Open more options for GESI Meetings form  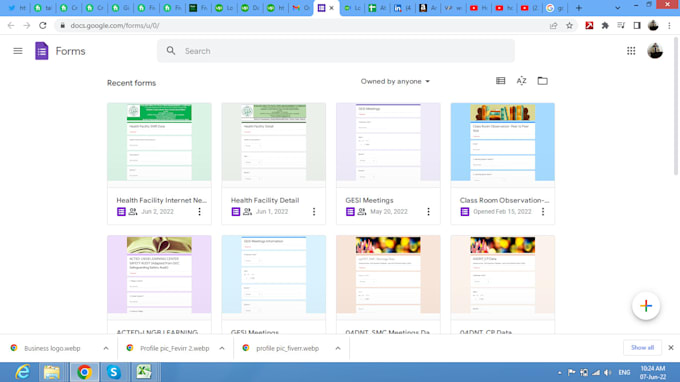coord(428,212)
